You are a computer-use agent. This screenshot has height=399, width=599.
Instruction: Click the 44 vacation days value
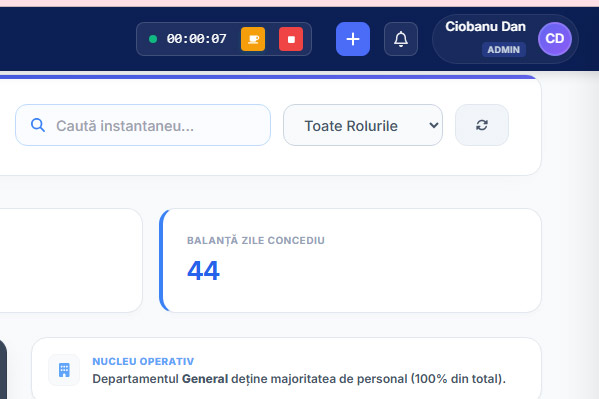203,271
